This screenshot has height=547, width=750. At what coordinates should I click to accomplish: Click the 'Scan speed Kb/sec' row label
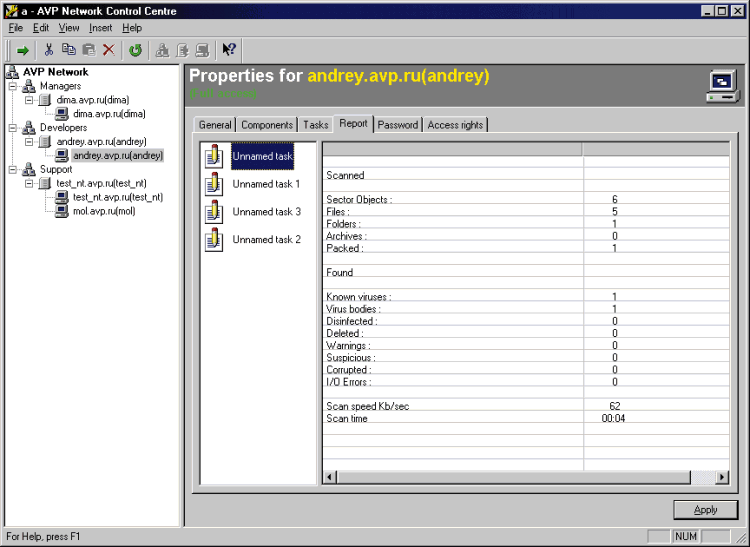click(x=367, y=406)
